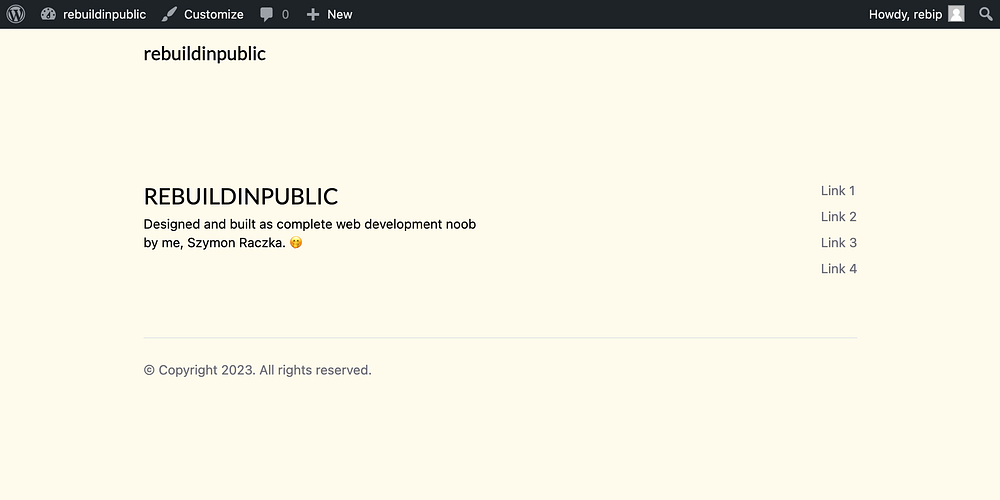Click the 'by me, Szymon Raczka.' line
Image resolution: width=1000 pixels, height=500 pixels.
coord(215,243)
